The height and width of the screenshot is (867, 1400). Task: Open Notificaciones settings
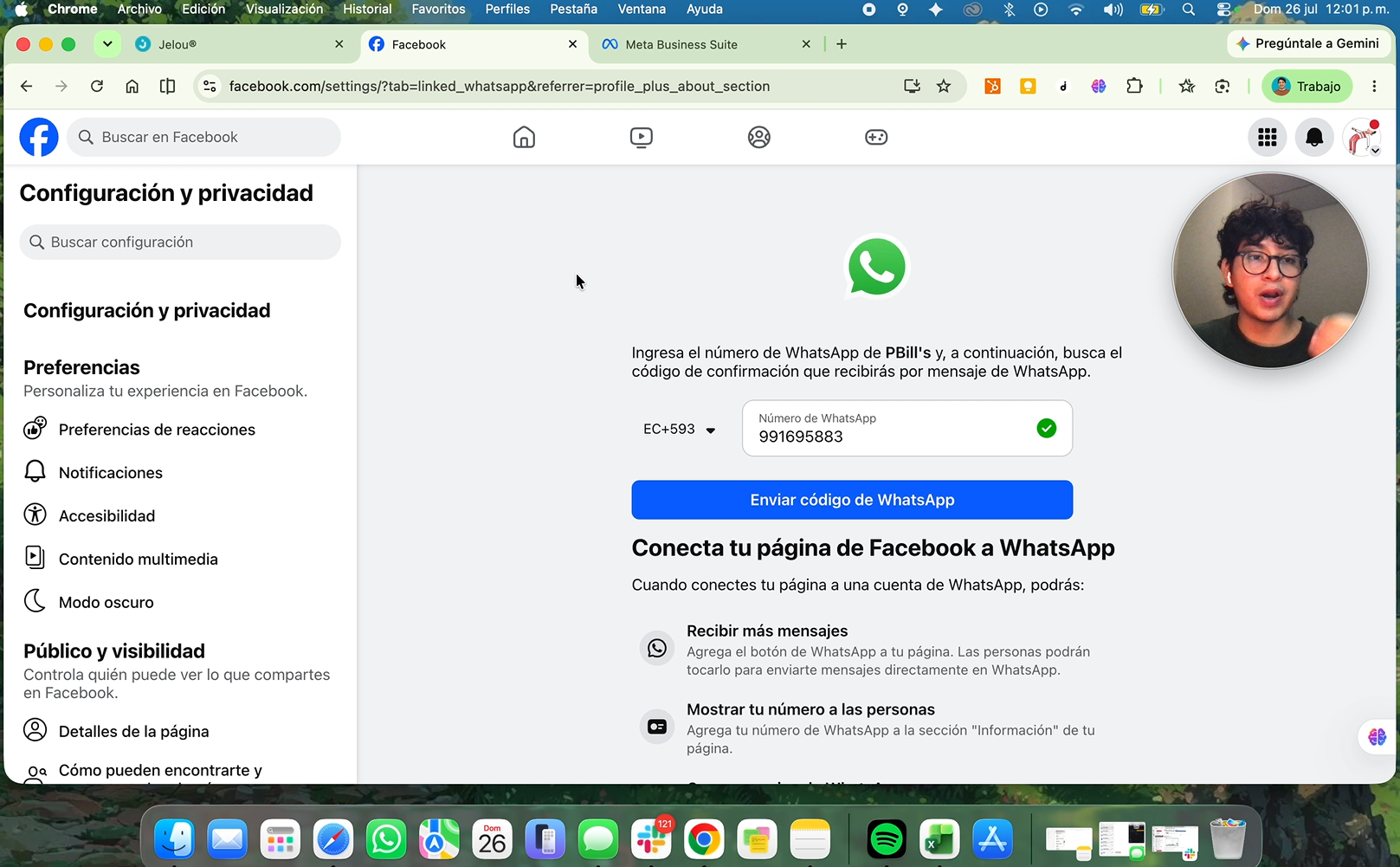180,473
